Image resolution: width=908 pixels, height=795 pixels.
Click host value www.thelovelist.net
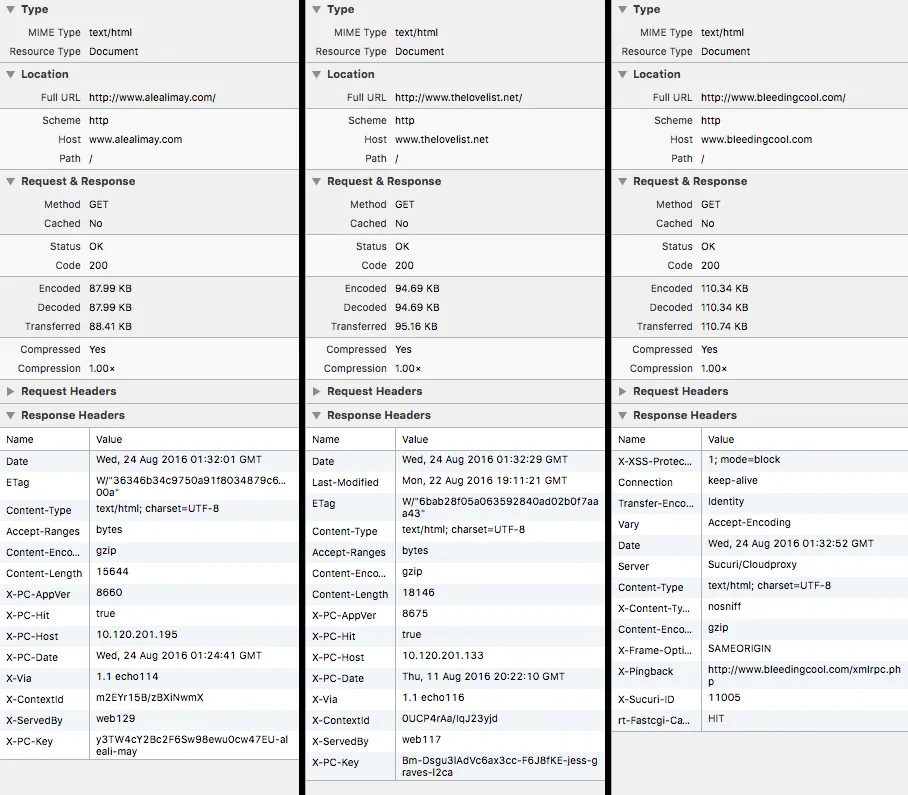[x=442, y=140]
